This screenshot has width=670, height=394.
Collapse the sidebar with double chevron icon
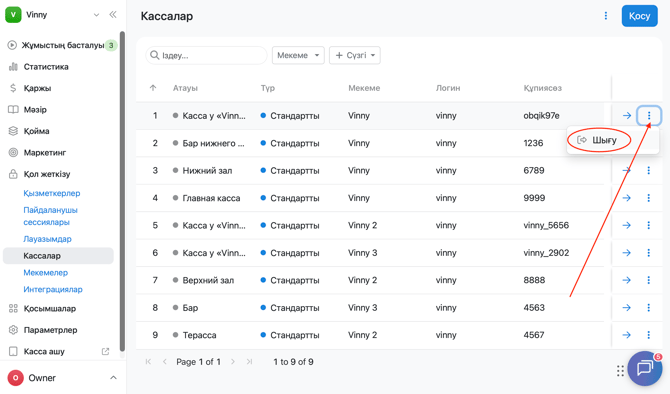coord(113,15)
